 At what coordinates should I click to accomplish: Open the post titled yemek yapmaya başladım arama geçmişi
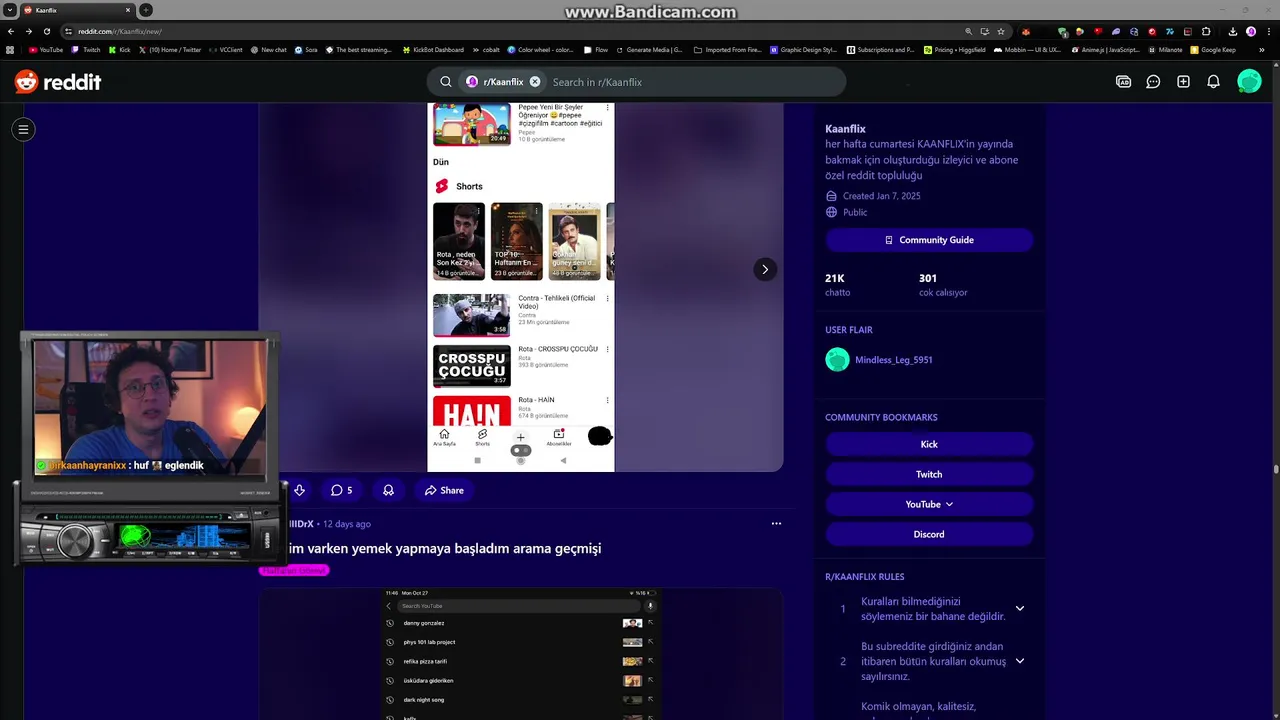click(x=444, y=548)
